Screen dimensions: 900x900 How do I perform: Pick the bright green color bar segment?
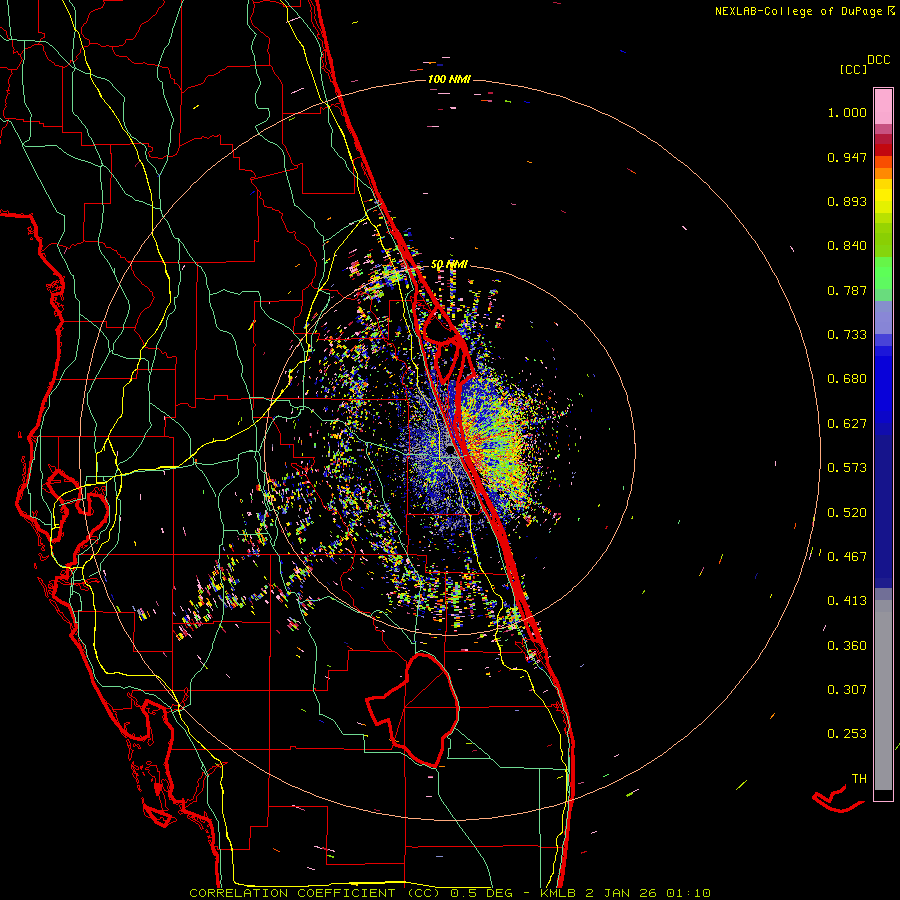tap(883, 275)
